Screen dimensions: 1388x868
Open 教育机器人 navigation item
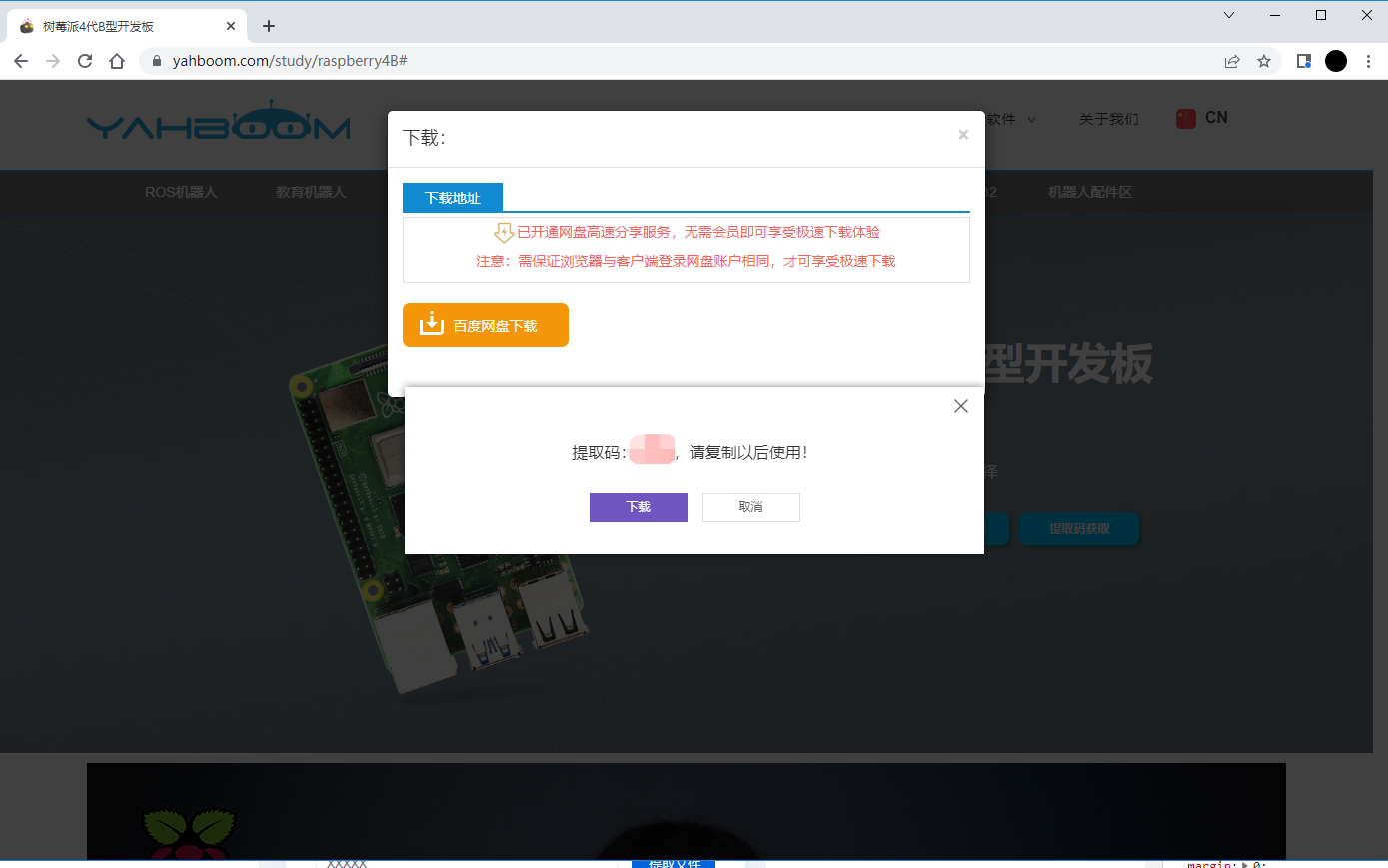(x=311, y=192)
